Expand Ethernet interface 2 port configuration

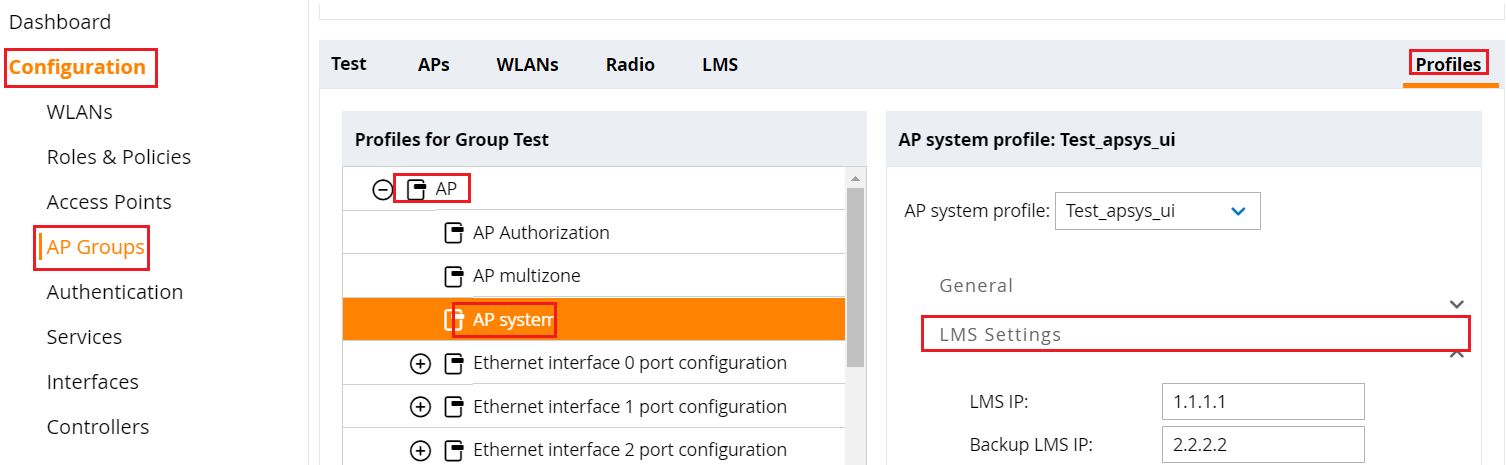[x=420, y=450]
